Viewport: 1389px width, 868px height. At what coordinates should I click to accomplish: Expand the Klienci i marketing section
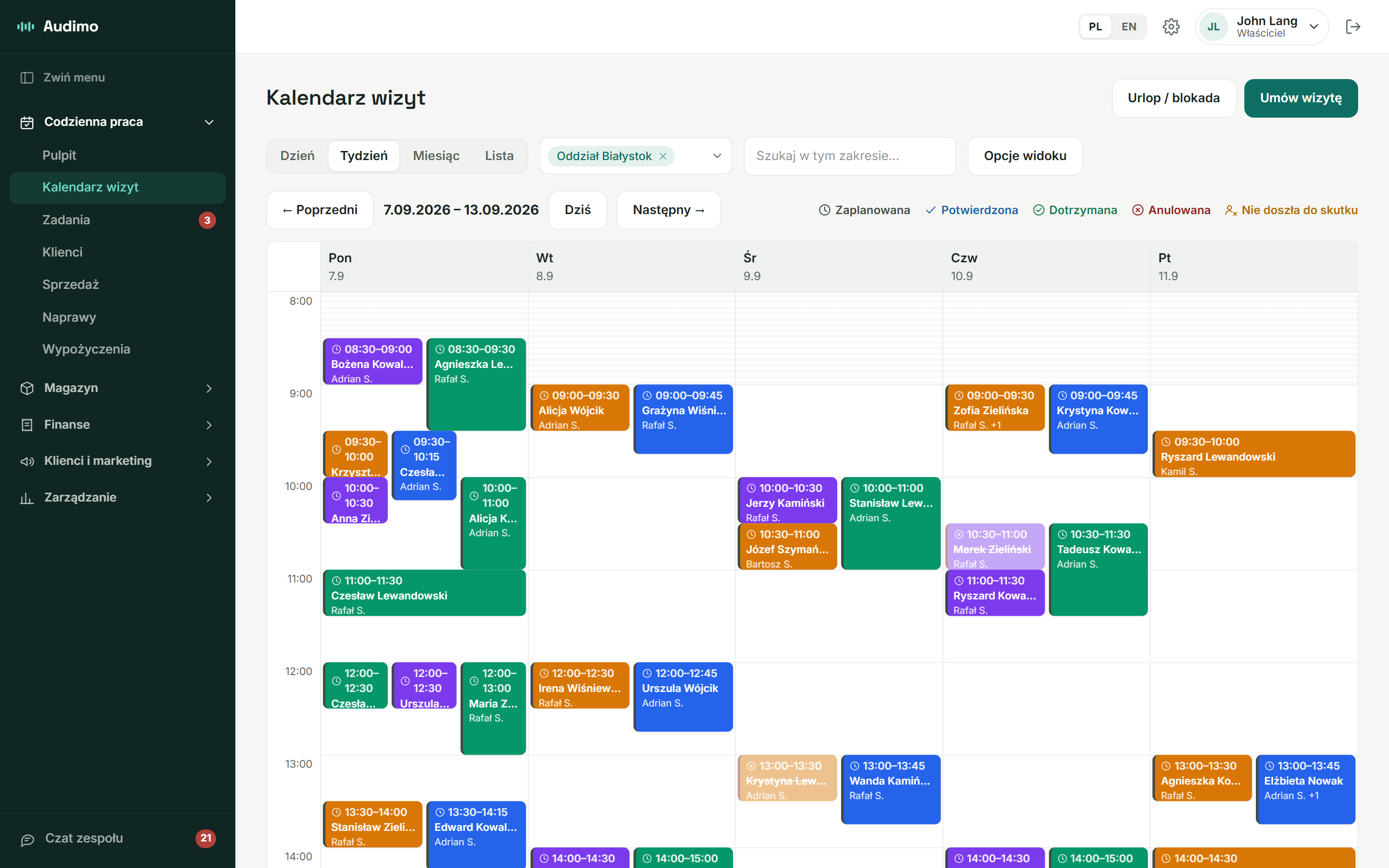coord(209,461)
